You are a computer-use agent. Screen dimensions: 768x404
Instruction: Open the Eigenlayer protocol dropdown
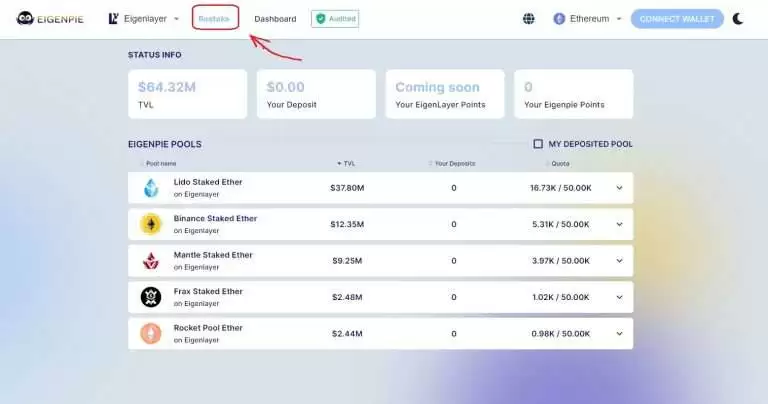pos(144,19)
